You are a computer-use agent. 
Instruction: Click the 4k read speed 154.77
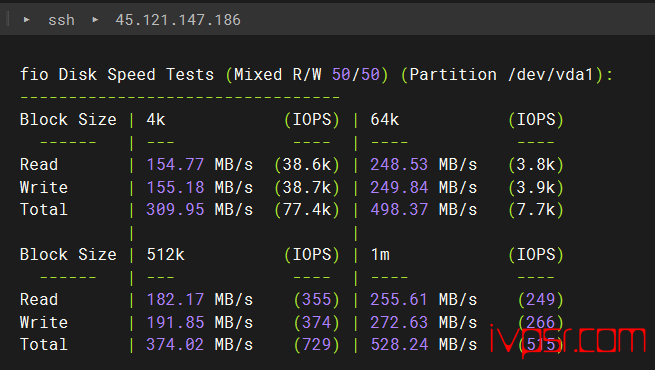point(175,165)
